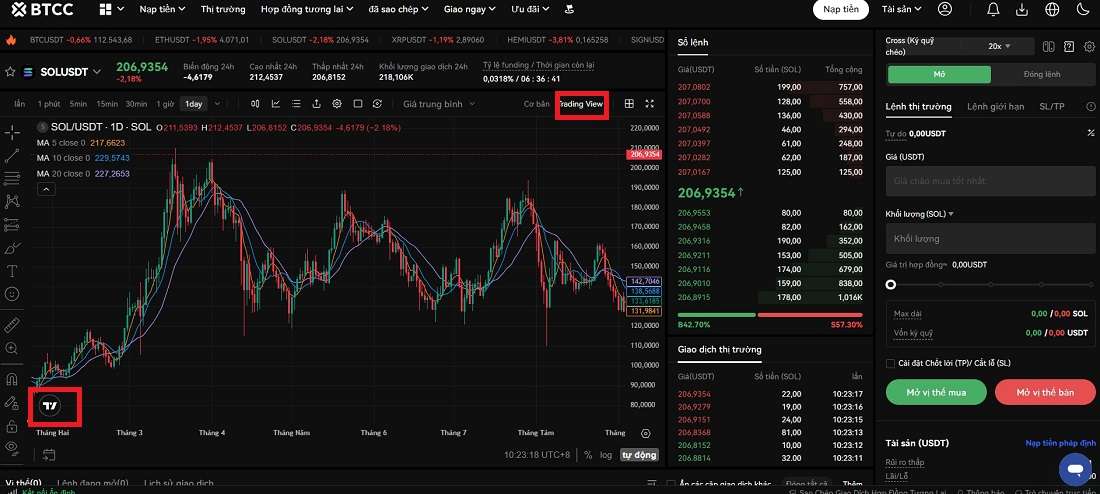Open the apps grid menu next to logo
Image resolution: width=1100 pixels, height=494 pixels.
tap(112, 9)
